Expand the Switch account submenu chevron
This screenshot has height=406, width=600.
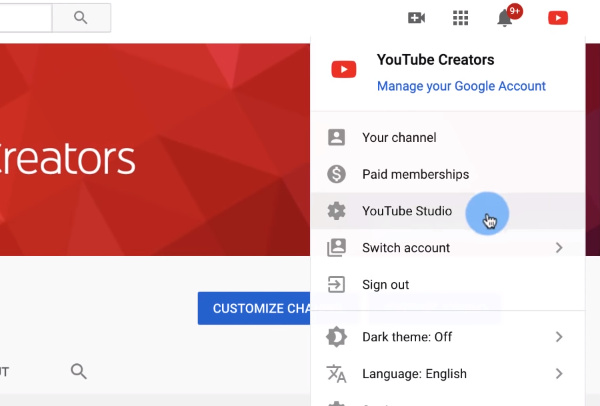tap(559, 248)
